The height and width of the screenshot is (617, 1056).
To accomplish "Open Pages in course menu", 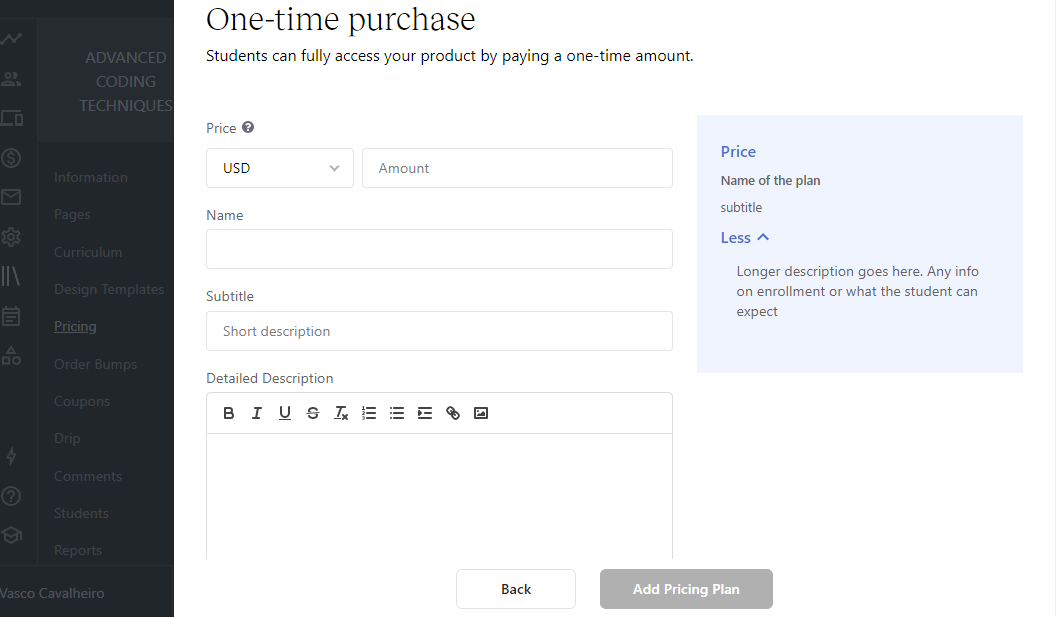I will pos(72,214).
